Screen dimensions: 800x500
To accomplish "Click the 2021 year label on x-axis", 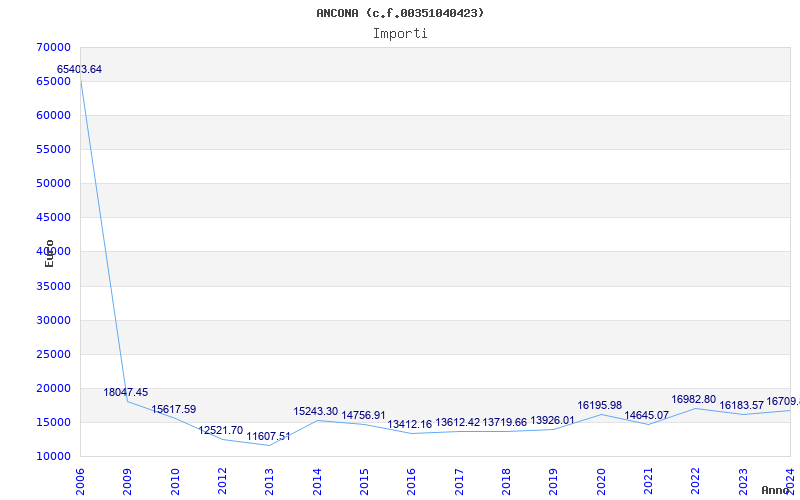I will click(x=648, y=482).
